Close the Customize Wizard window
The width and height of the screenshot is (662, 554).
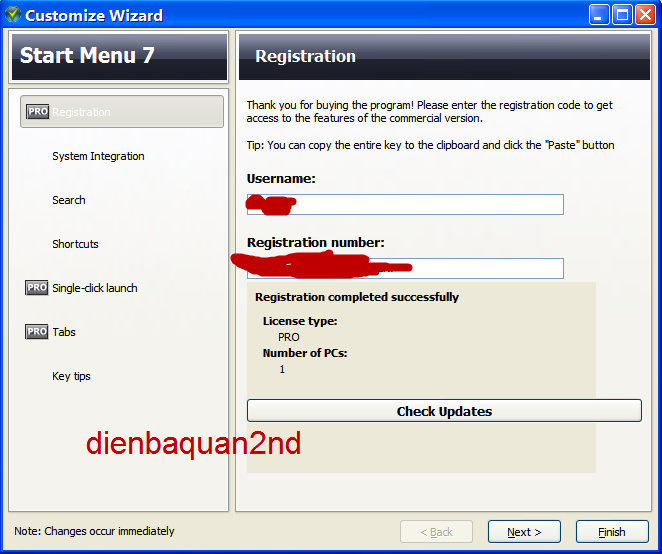[646, 15]
